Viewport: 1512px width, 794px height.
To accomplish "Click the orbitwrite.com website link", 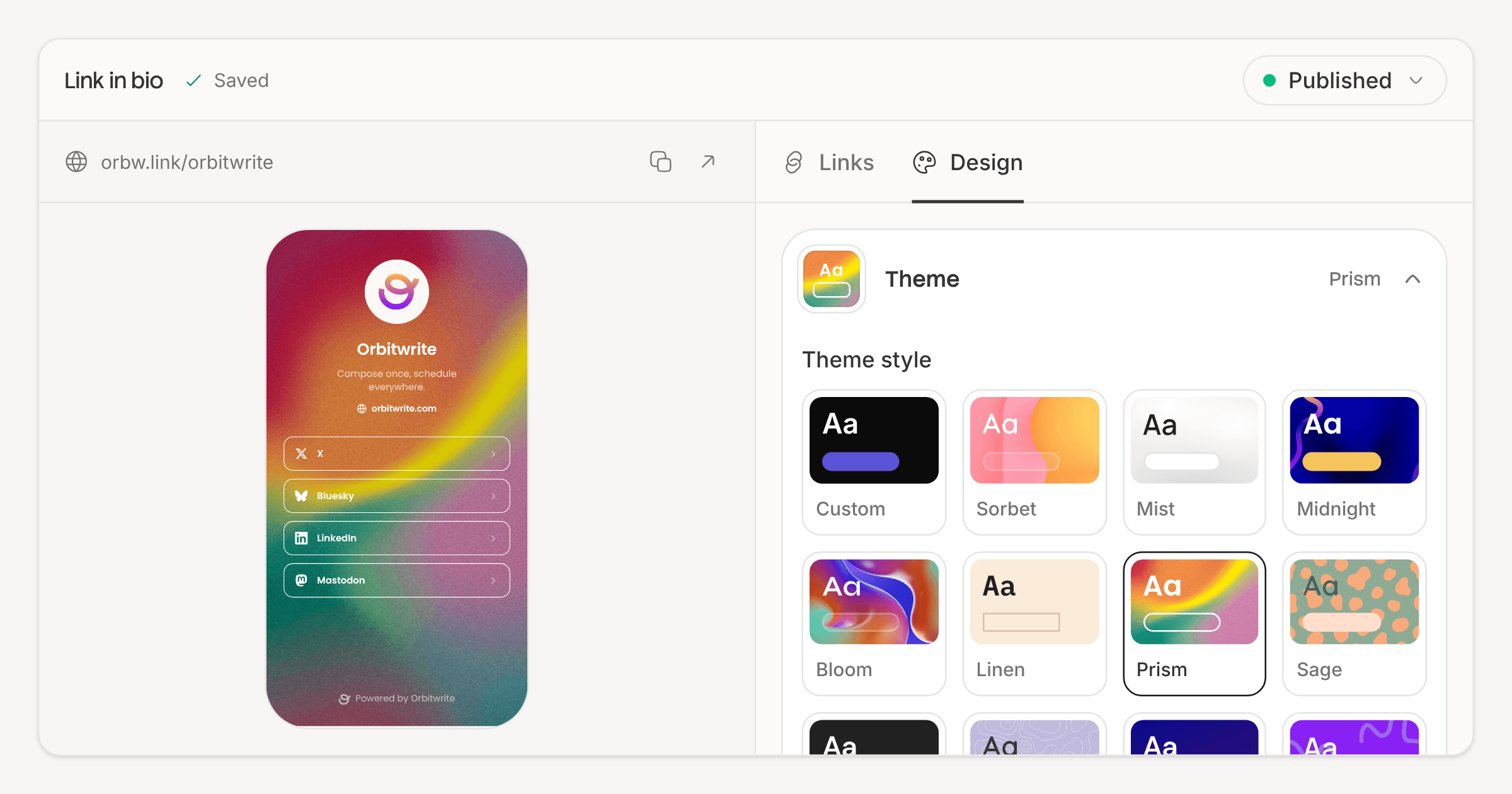I will (x=397, y=408).
